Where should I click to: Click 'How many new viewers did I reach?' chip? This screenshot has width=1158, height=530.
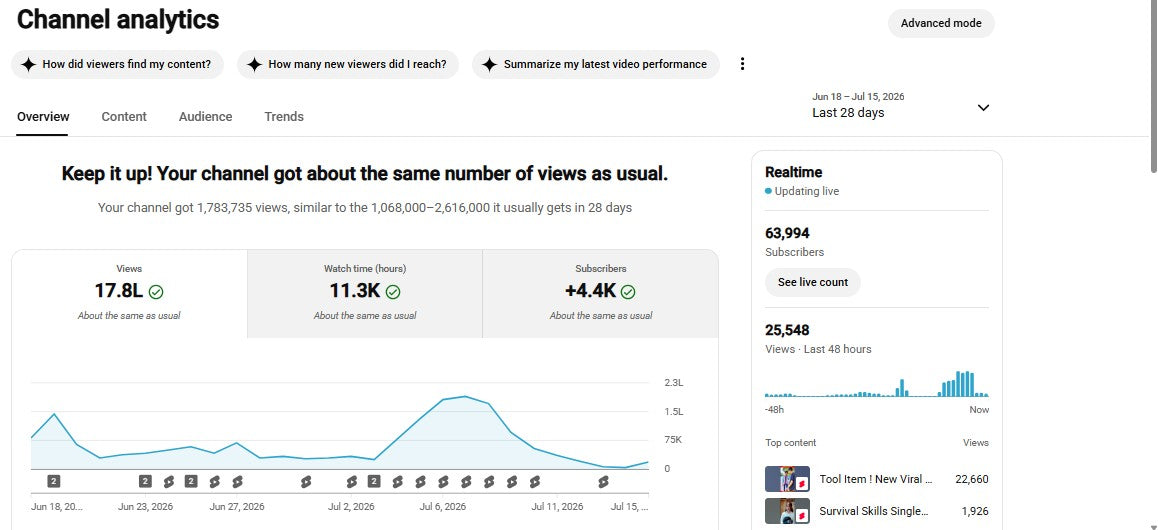[x=348, y=64]
